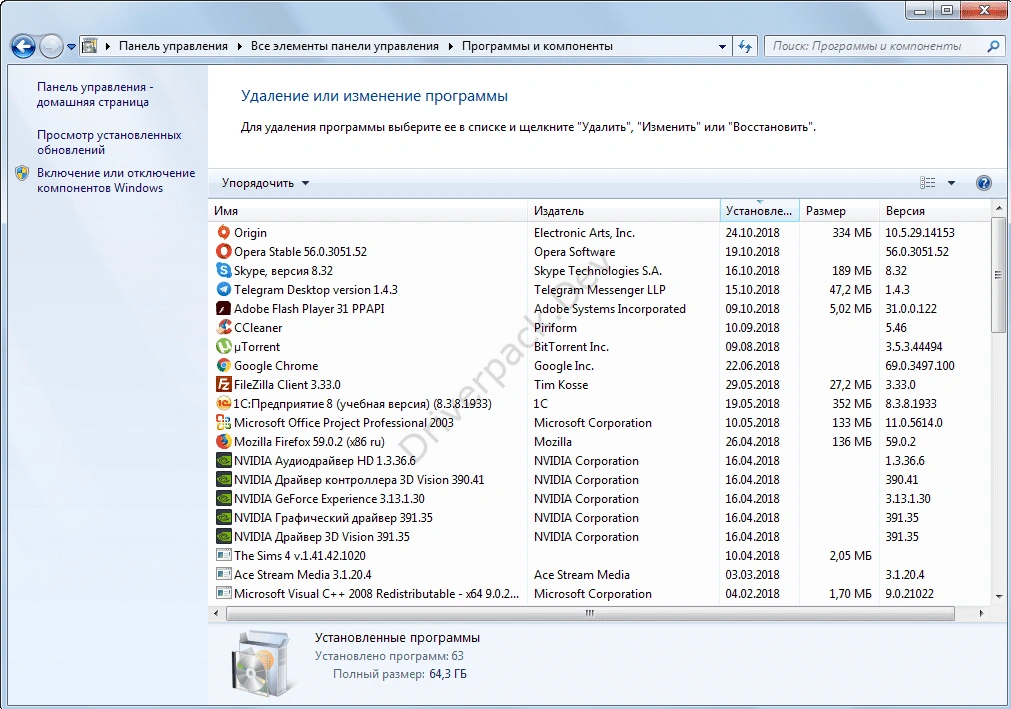Sort by the Размер column header

click(x=839, y=211)
